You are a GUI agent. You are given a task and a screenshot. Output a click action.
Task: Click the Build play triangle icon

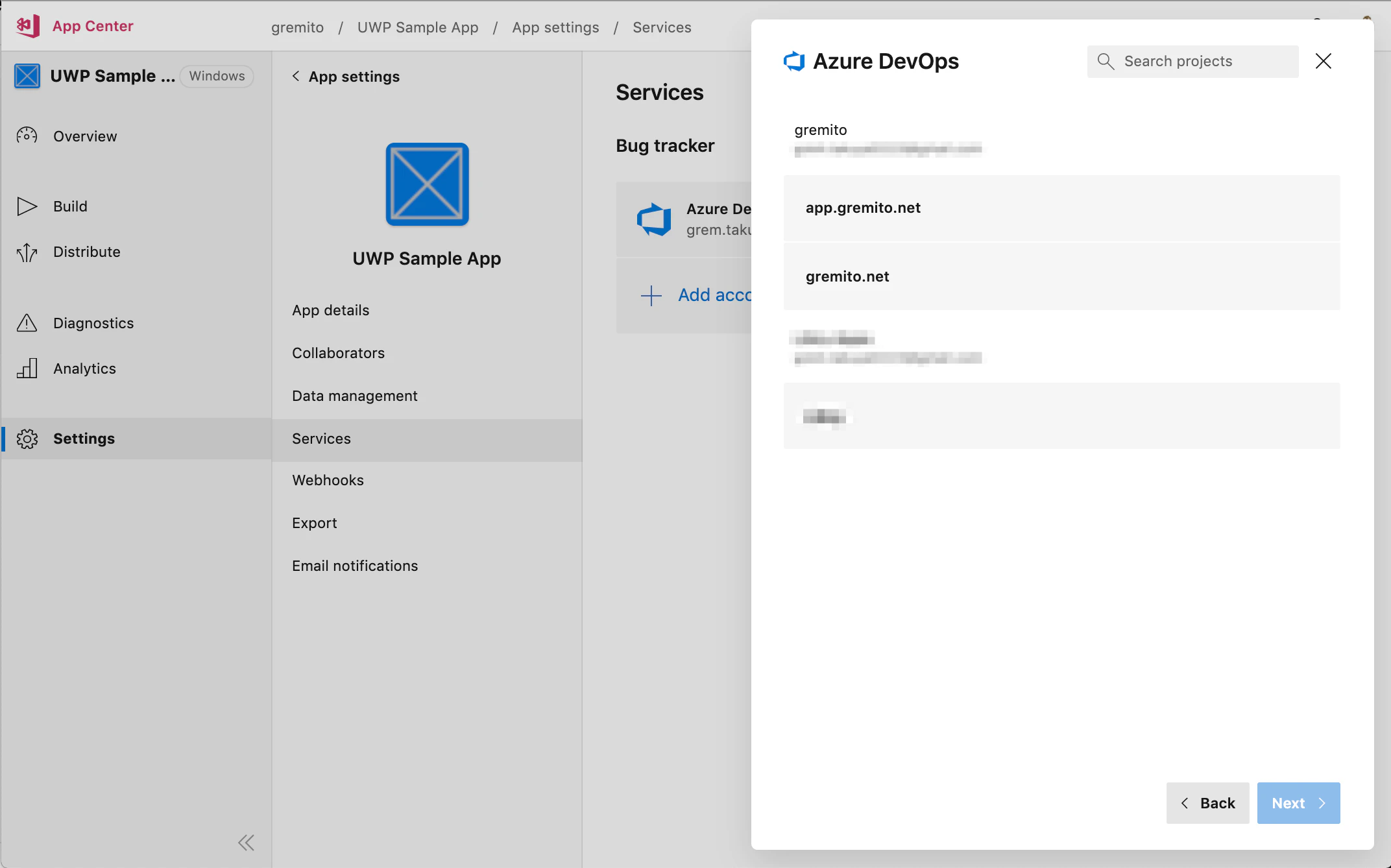click(27, 206)
